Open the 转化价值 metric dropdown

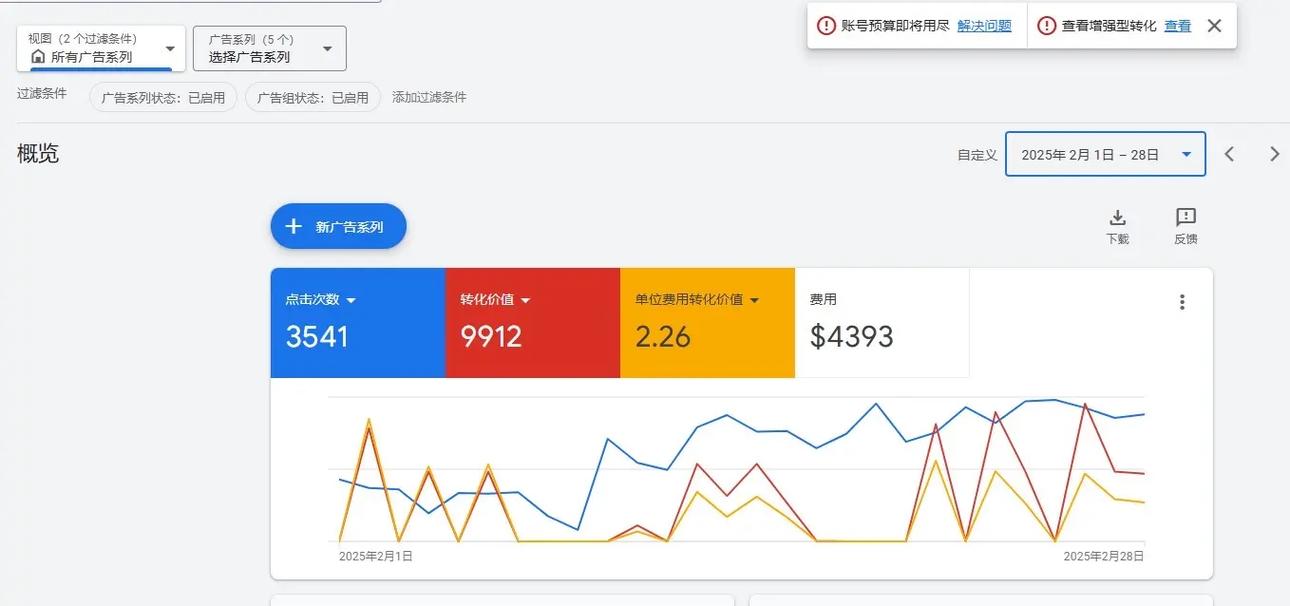click(x=525, y=298)
